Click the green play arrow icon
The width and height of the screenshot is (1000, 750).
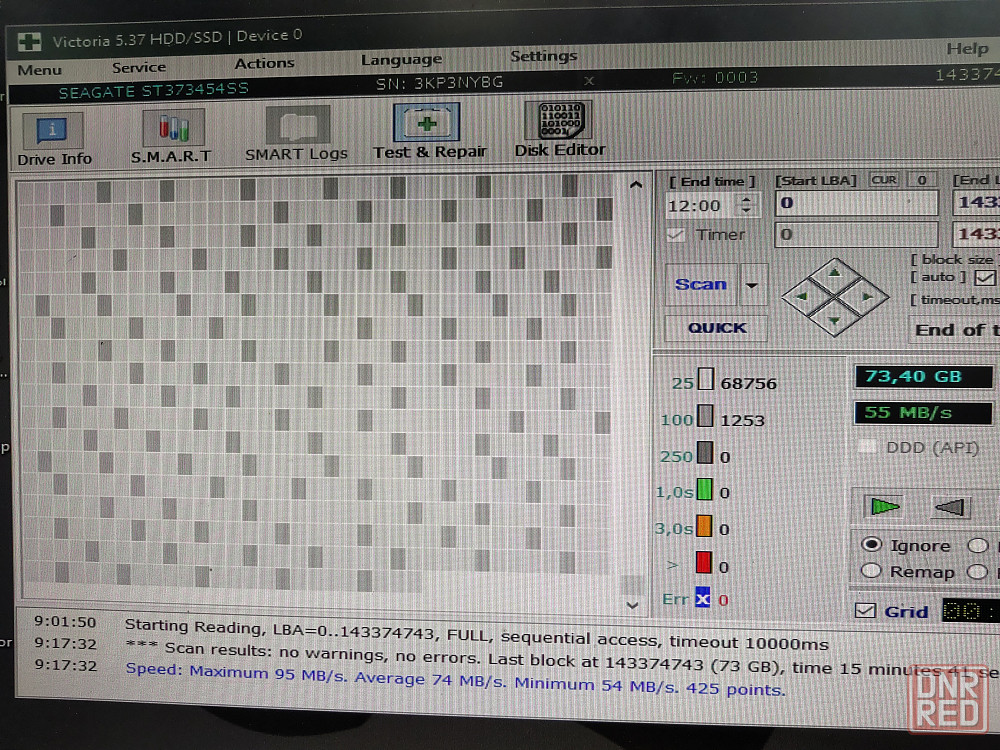pyautogui.click(x=885, y=506)
